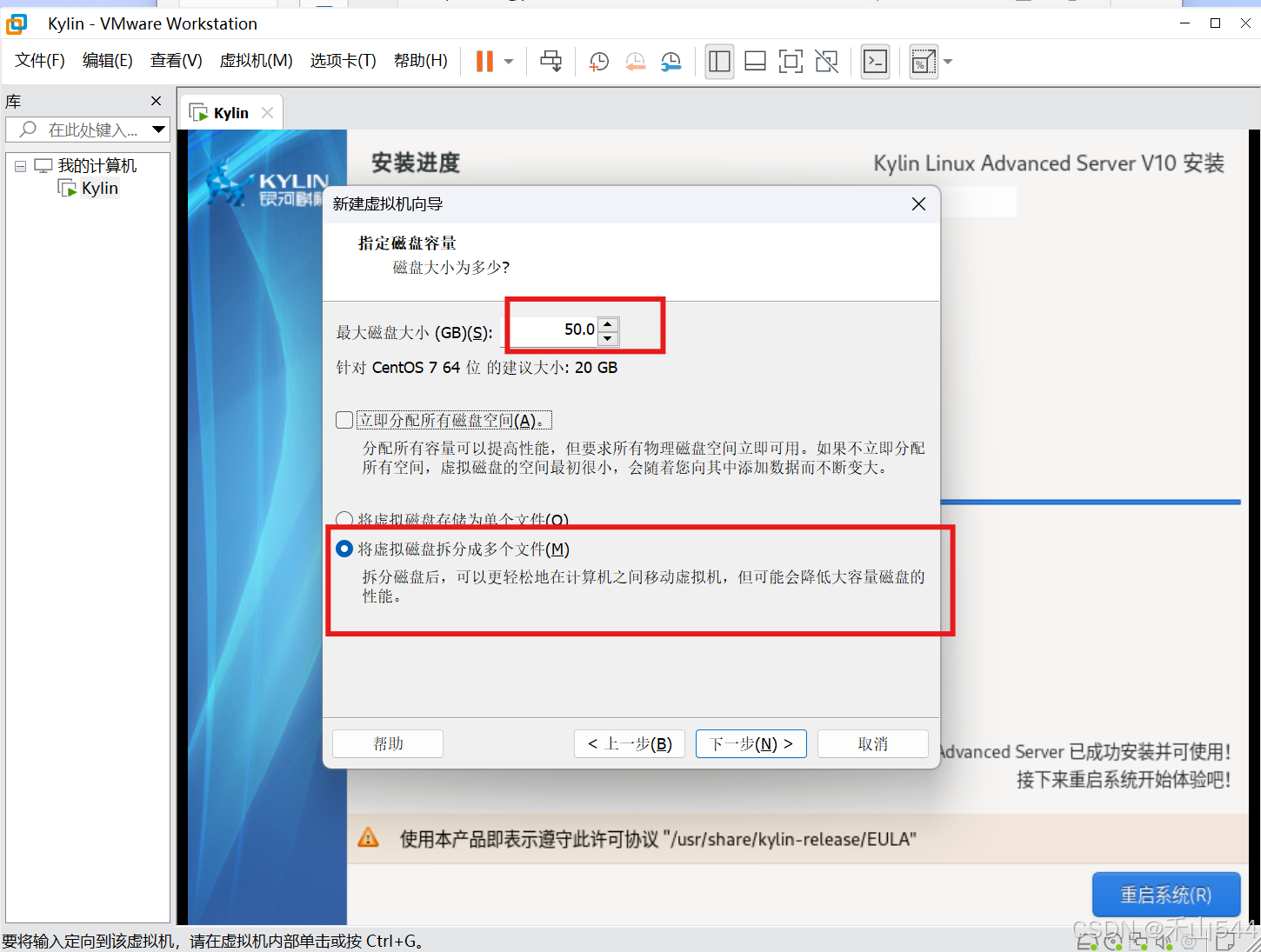Screen dimensions: 1261x952
Task: Click the 安装进度 heading in the installer
Action: (x=416, y=163)
